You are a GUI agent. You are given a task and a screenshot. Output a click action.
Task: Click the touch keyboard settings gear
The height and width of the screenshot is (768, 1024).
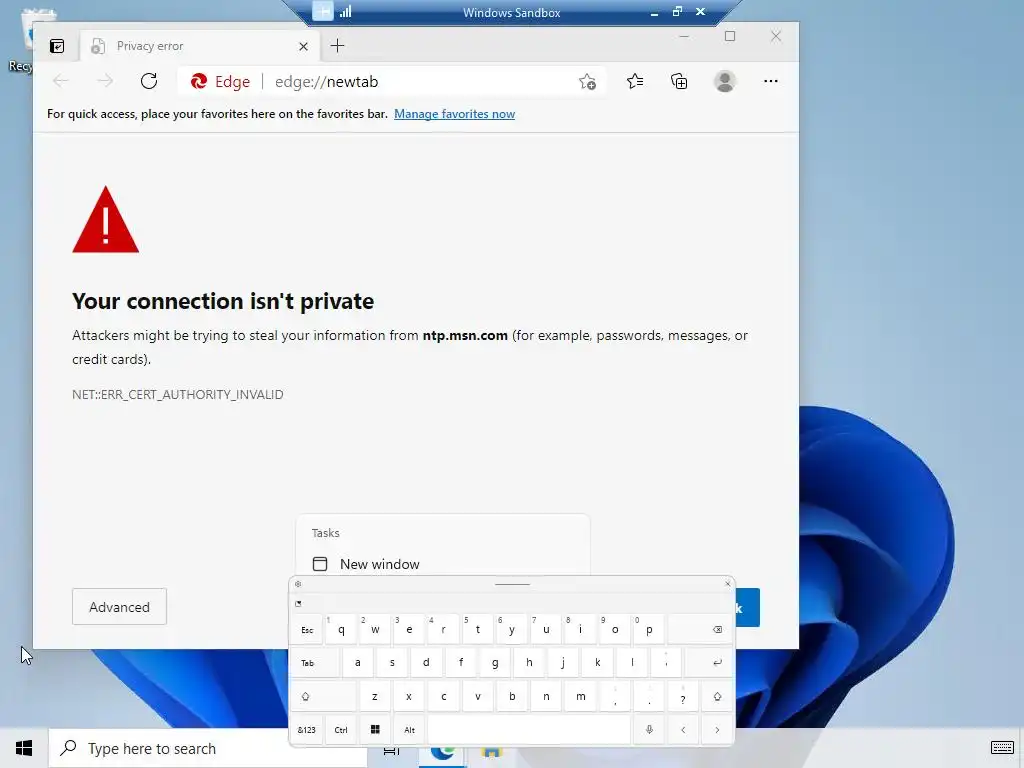point(298,584)
